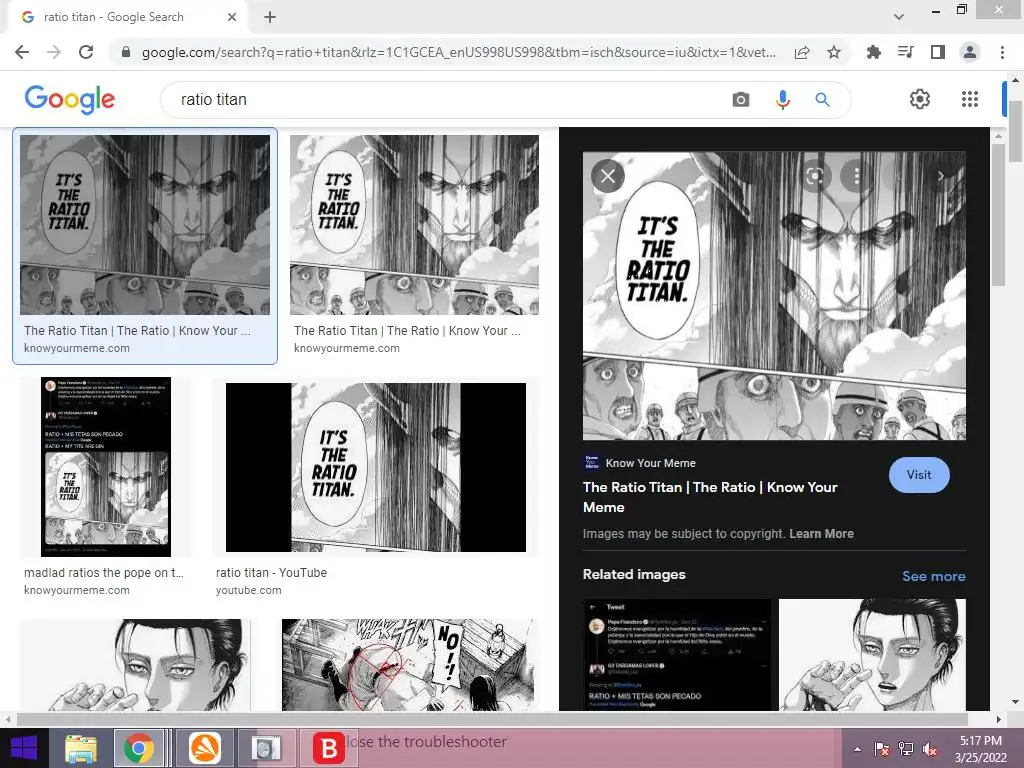Toggle the browser side panel
1024x768 pixels.
(938, 52)
